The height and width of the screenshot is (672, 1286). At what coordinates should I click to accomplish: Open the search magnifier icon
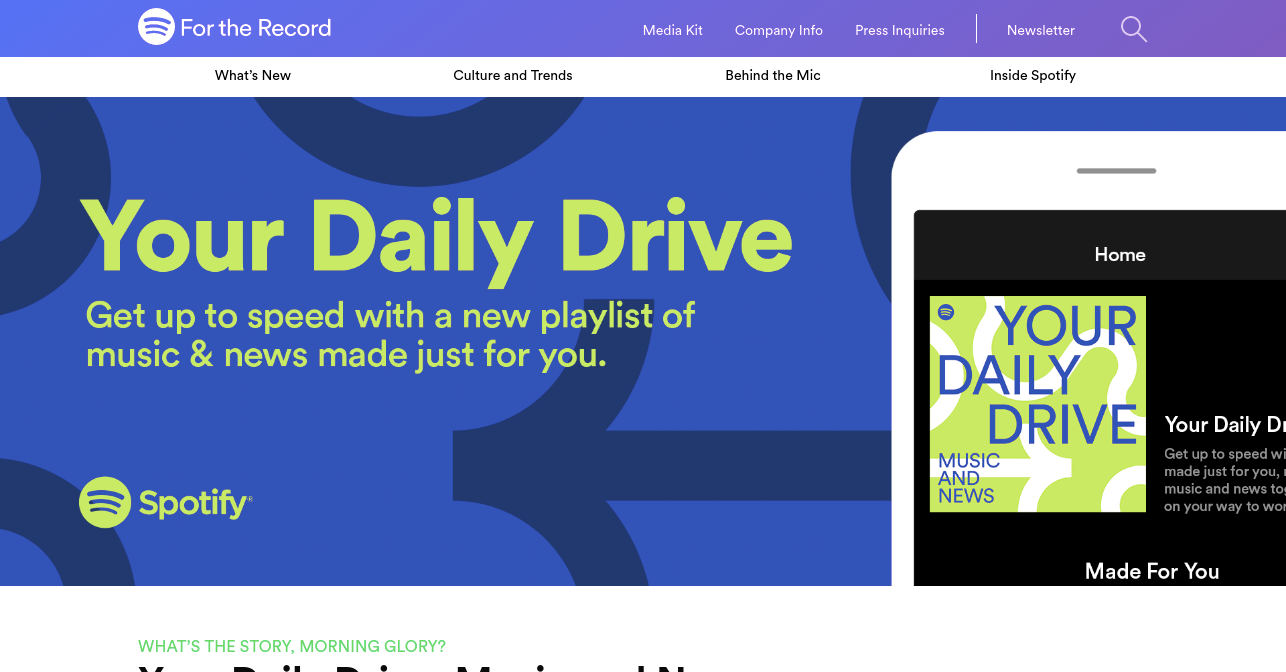pyautogui.click(x=1134, y=29)
